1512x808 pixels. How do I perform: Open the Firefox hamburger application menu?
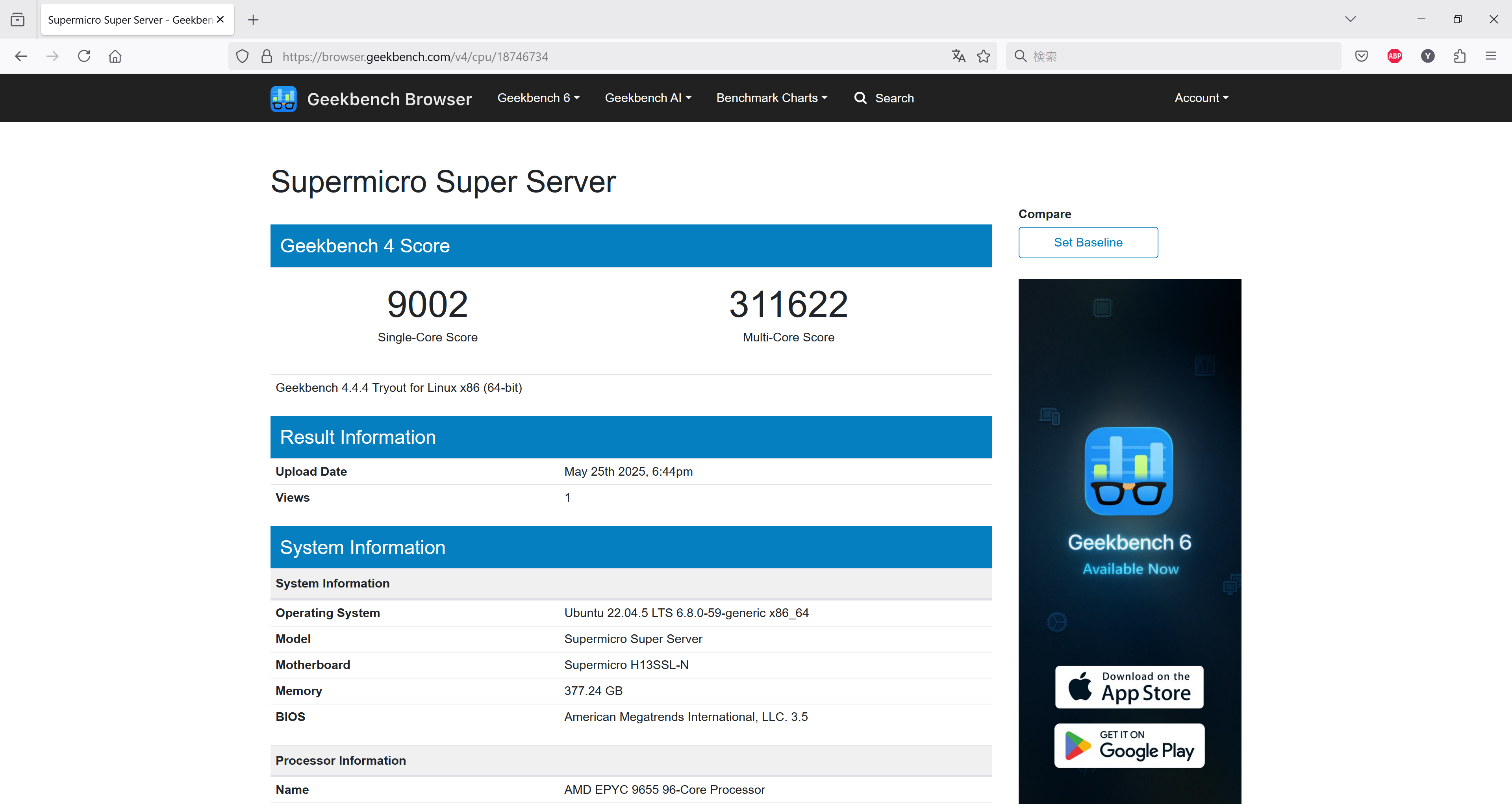click(x=1491, y=56)
